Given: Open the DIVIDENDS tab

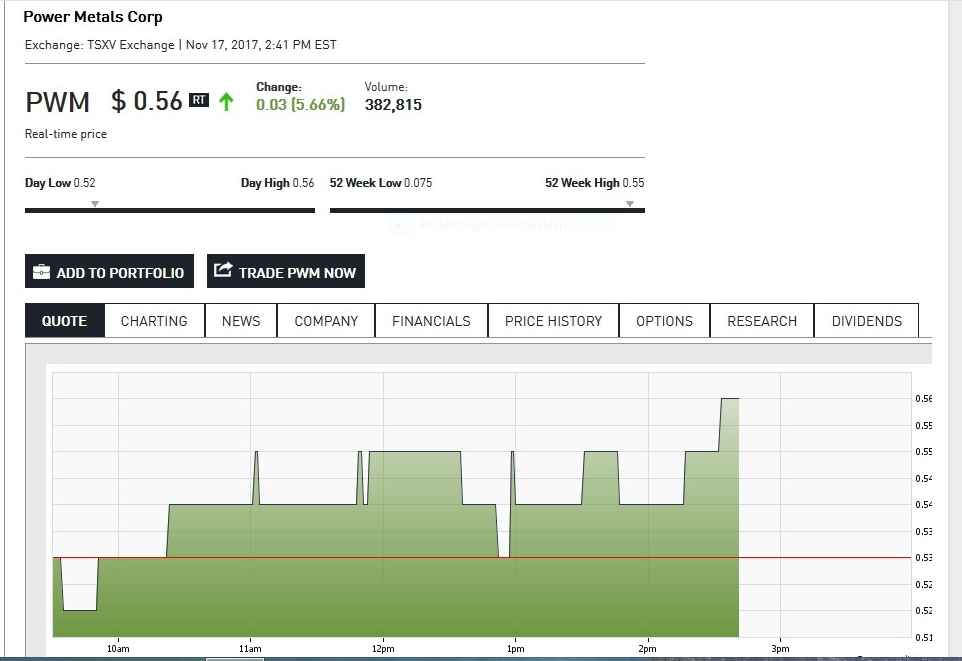Looking at the screenshot, I should (x=866, y=320).
